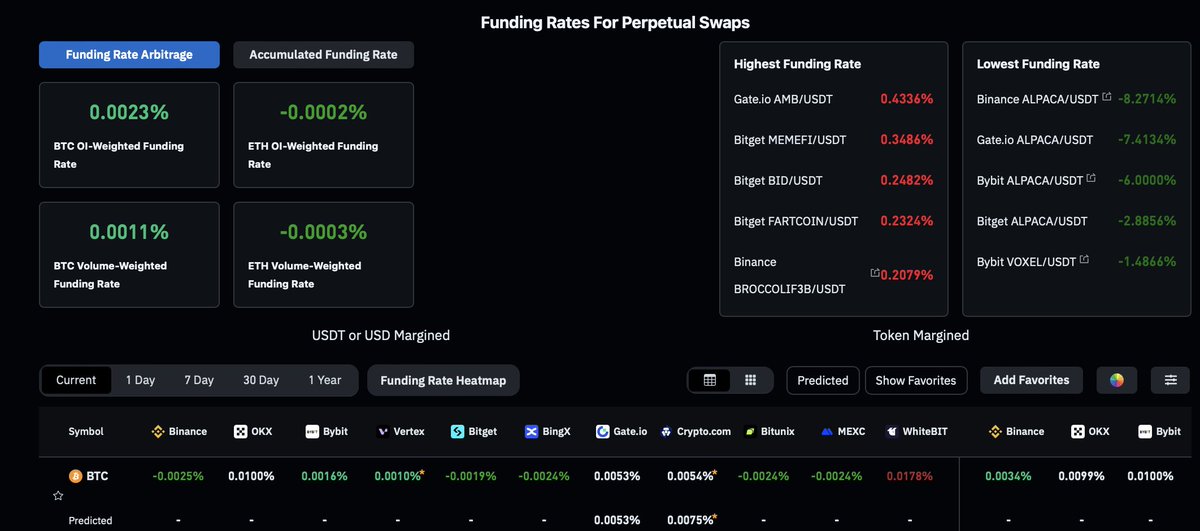Select the 1 Day timeframe tab
The image size is (1200, 531).
tap(140, 380)
